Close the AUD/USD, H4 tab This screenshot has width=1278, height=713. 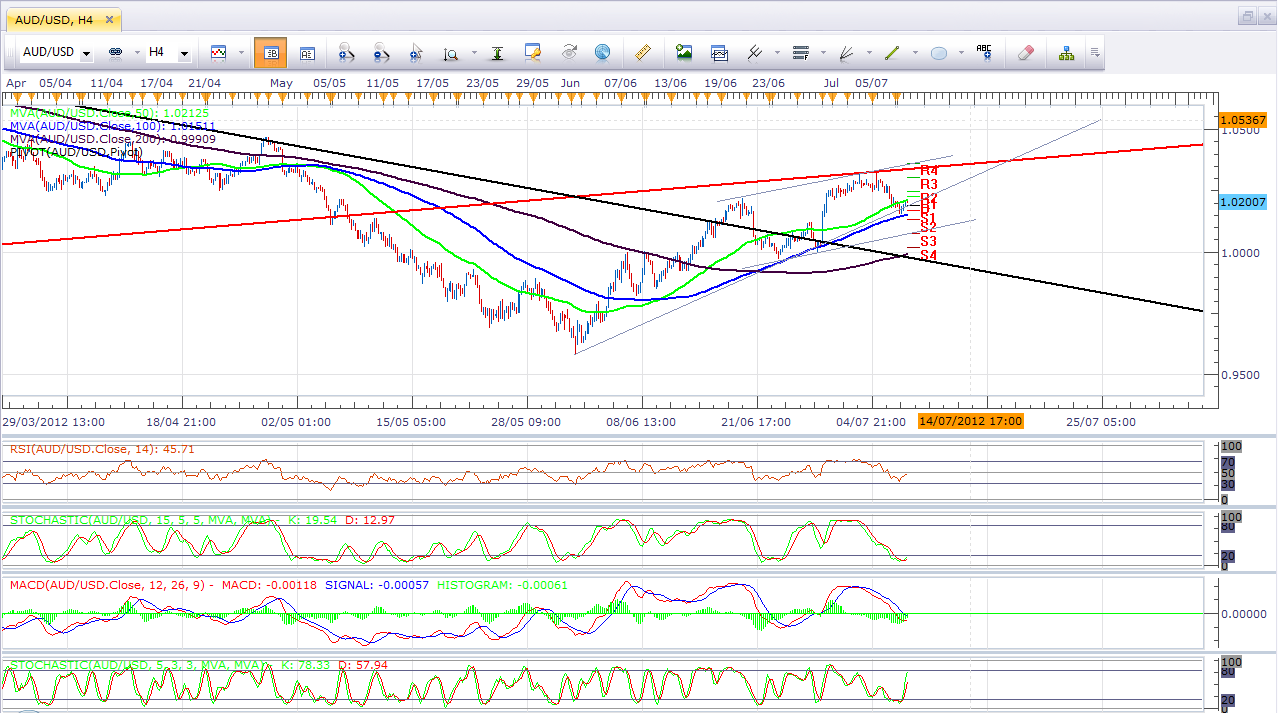pos(108,18)
